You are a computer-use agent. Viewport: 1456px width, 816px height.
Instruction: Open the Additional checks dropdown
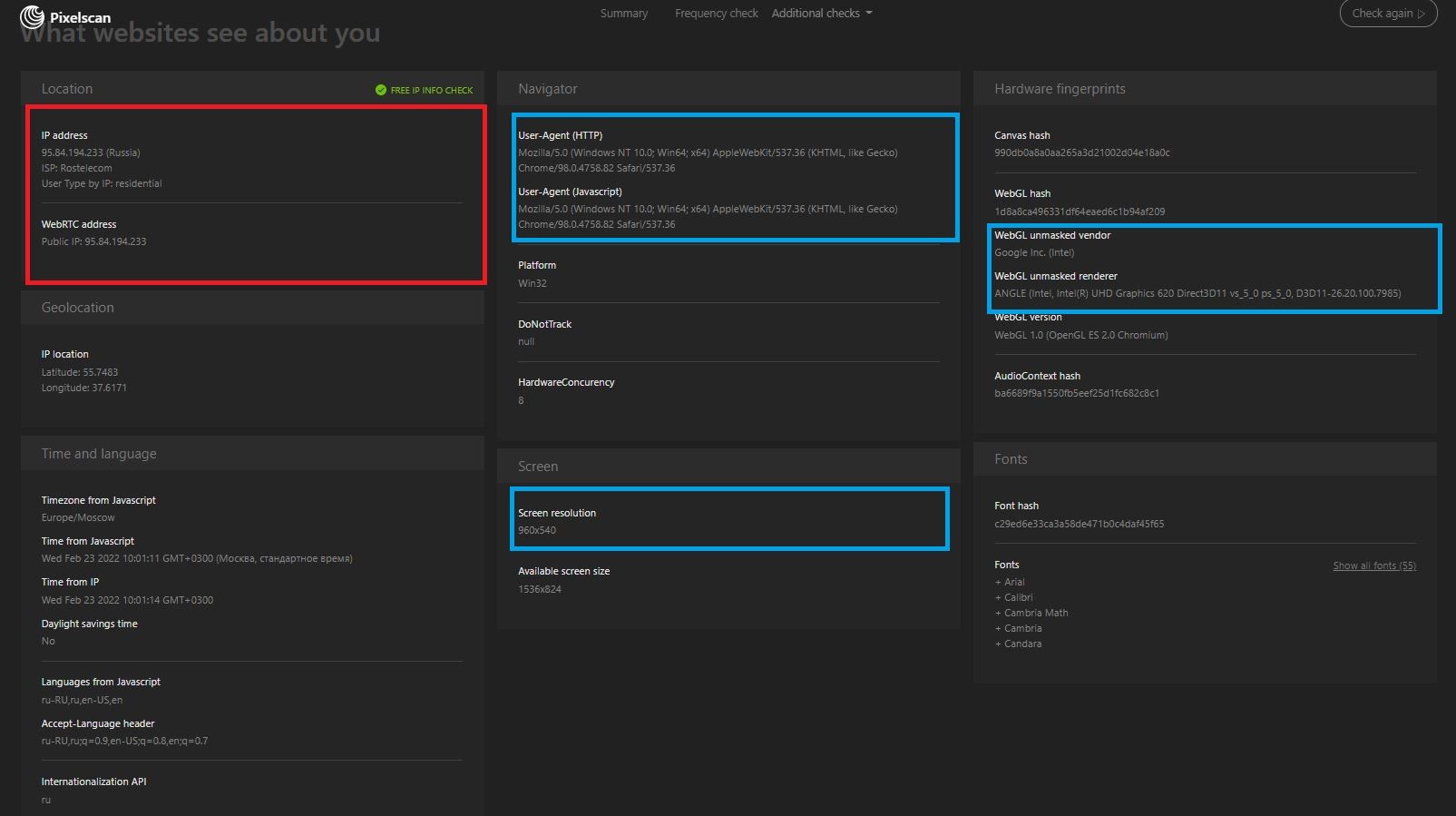click(x=821, y=14)
